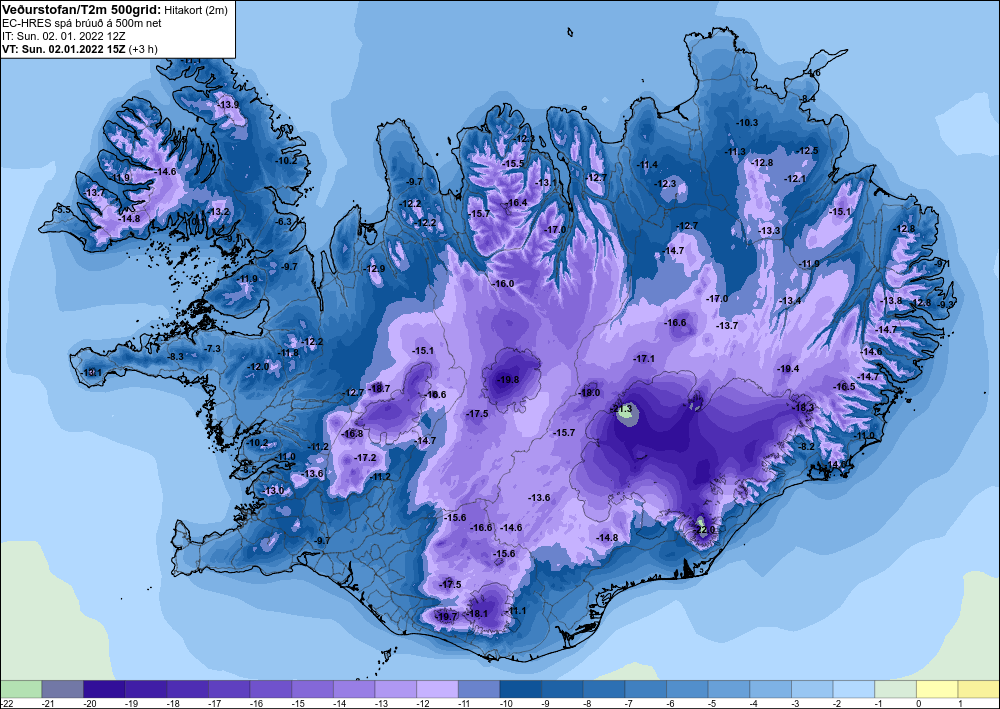Image resolution: width=1000 pixels, height=709 pixels.
Task: Click the -11.3 temperature label
Action: pyautogui.click(x=735, y=152)
